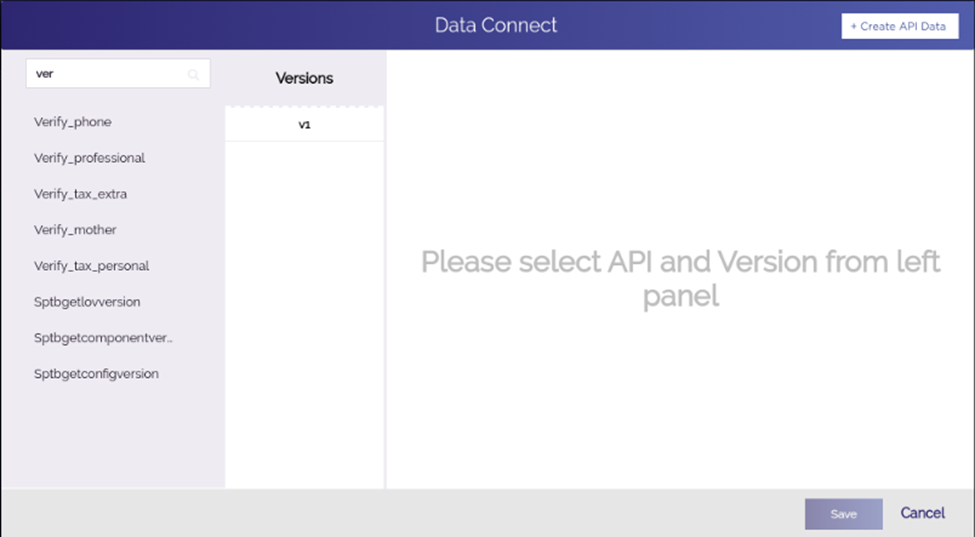This screenshot has height=537, width=975.
Task: Click the 'Please select API' placeholder message
Action: 681,278
